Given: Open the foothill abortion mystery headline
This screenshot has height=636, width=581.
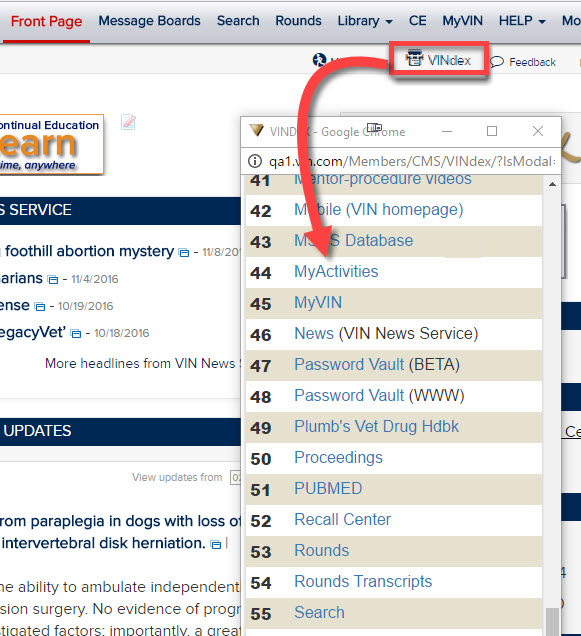Looking at the screenshot, I should tap(89, 251).
